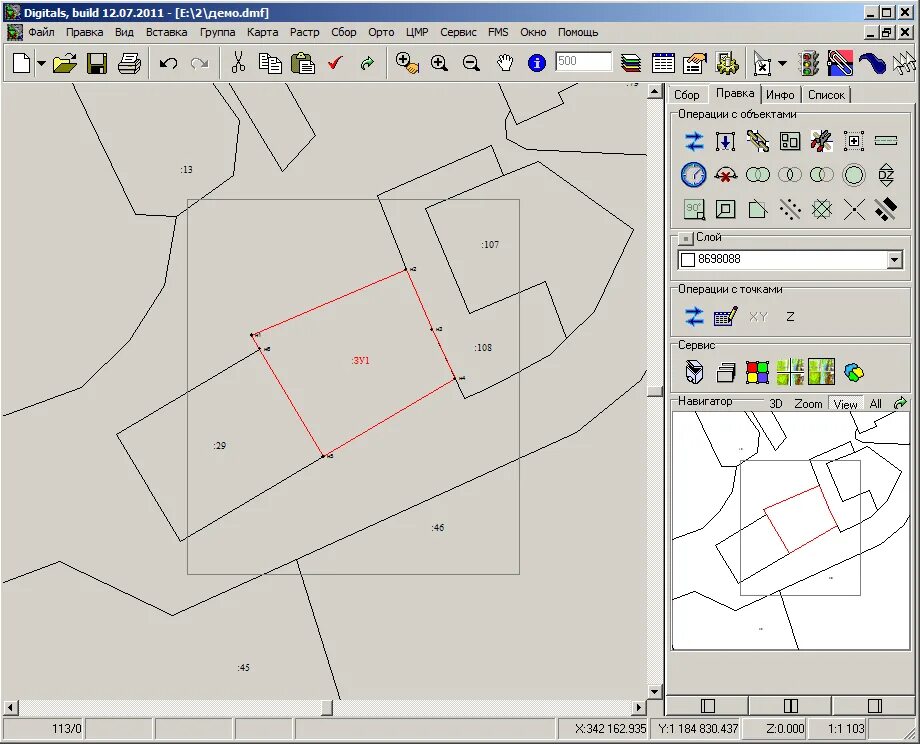Click the navigator green refresh arrow
The width and height of the screenshot is (920, 744).
pyautogui.click(x=900, y=403)
